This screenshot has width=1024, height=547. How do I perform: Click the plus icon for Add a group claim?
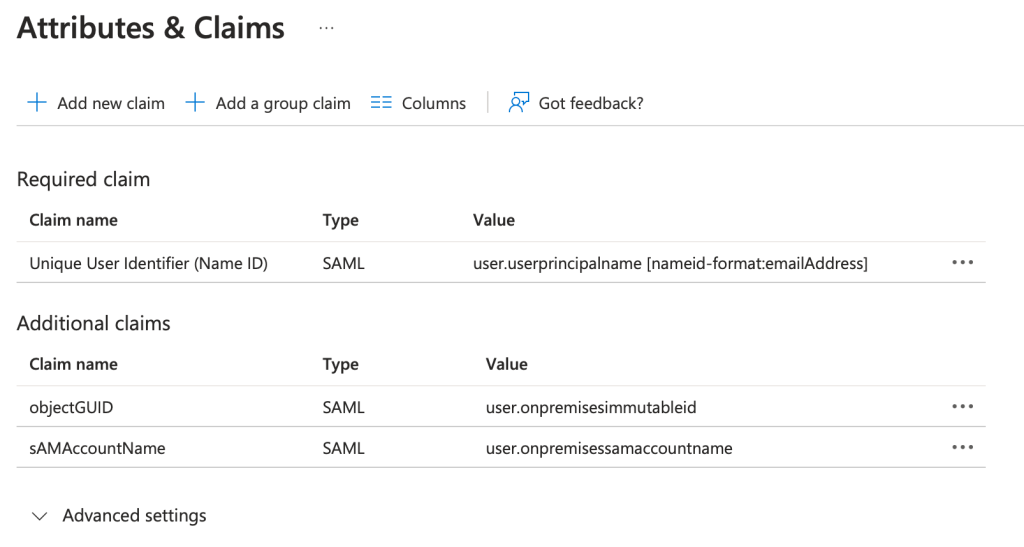[x=195, y=103]
